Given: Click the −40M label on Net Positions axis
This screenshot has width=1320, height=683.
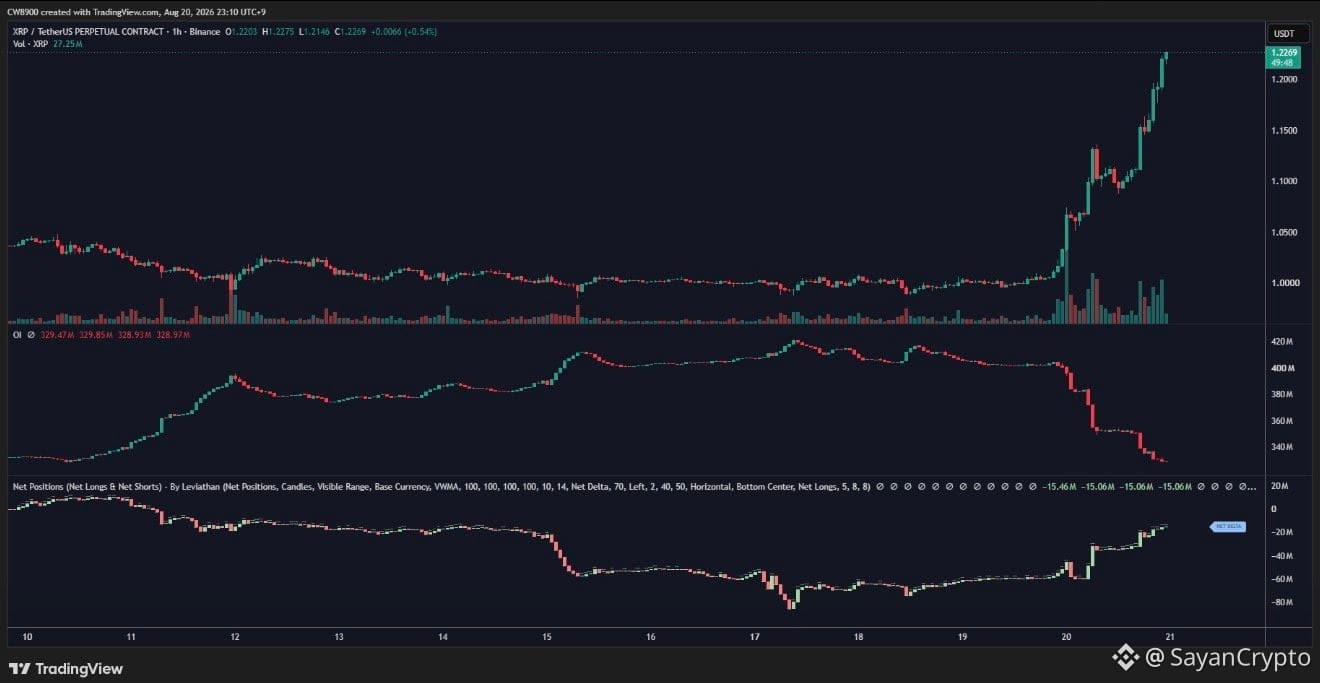Looking at the screenshot, I should (1282, 556).
